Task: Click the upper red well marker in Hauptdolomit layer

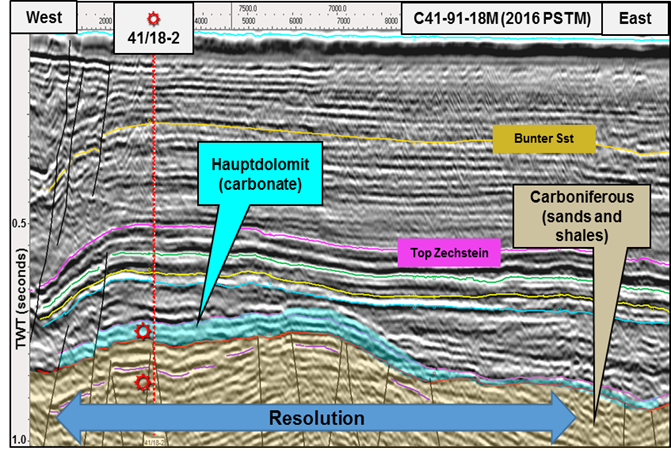Action: click(x=144, y=331)
